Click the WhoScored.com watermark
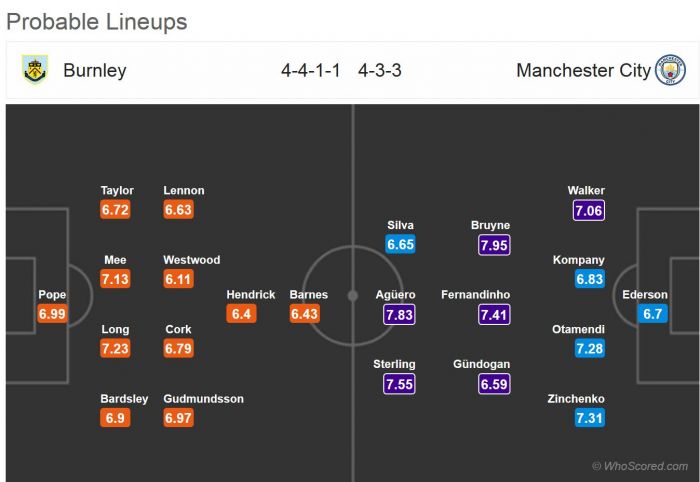This screenshot has height=482, width=700. tap(639, 466)
